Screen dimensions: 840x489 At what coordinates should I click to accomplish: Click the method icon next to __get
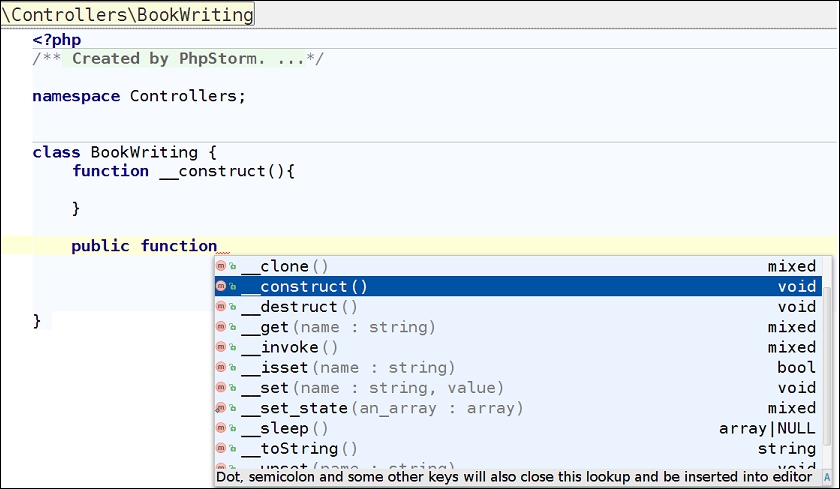pos(222,327)
